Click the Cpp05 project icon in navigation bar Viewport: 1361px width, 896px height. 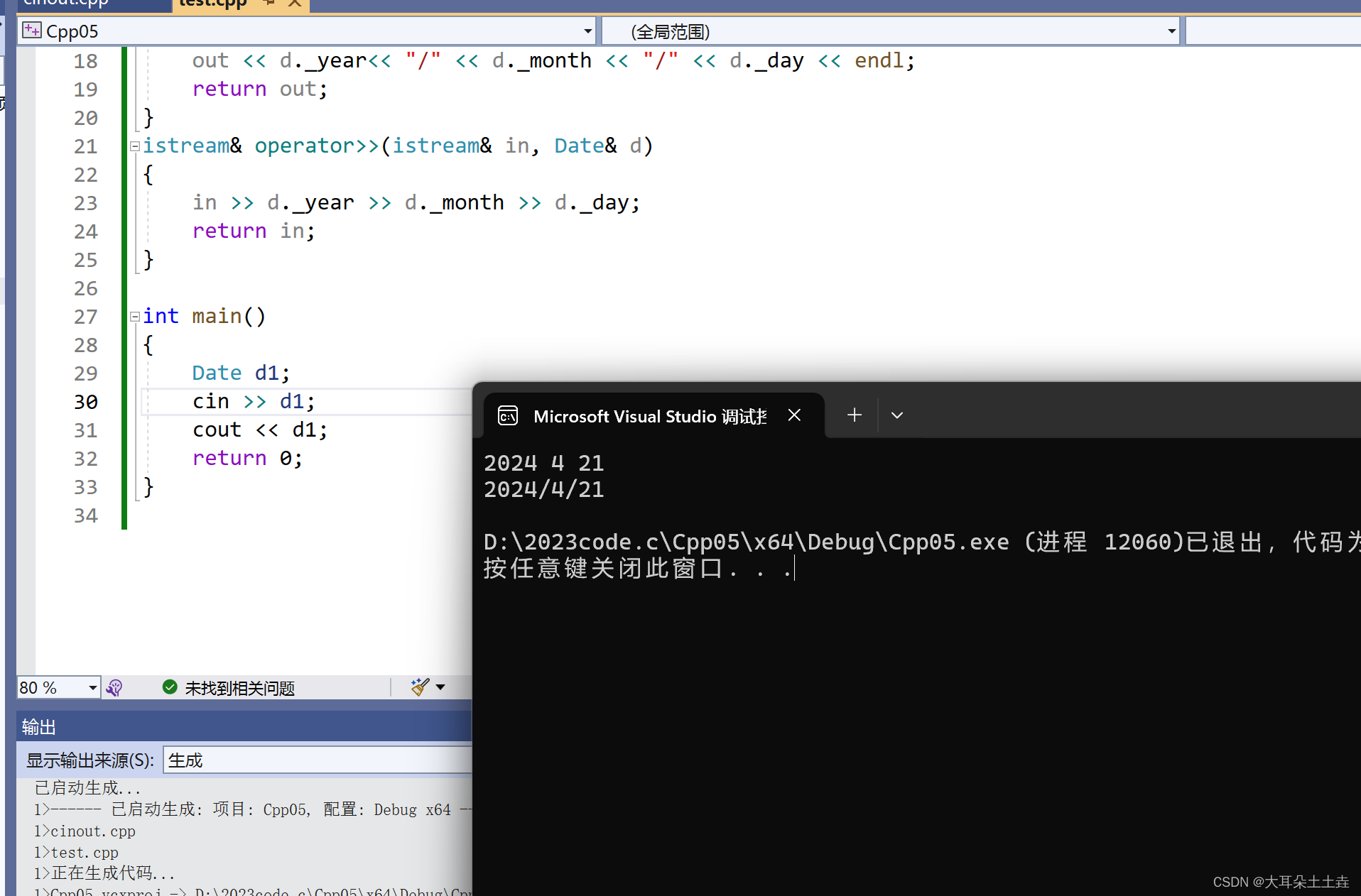31,31
